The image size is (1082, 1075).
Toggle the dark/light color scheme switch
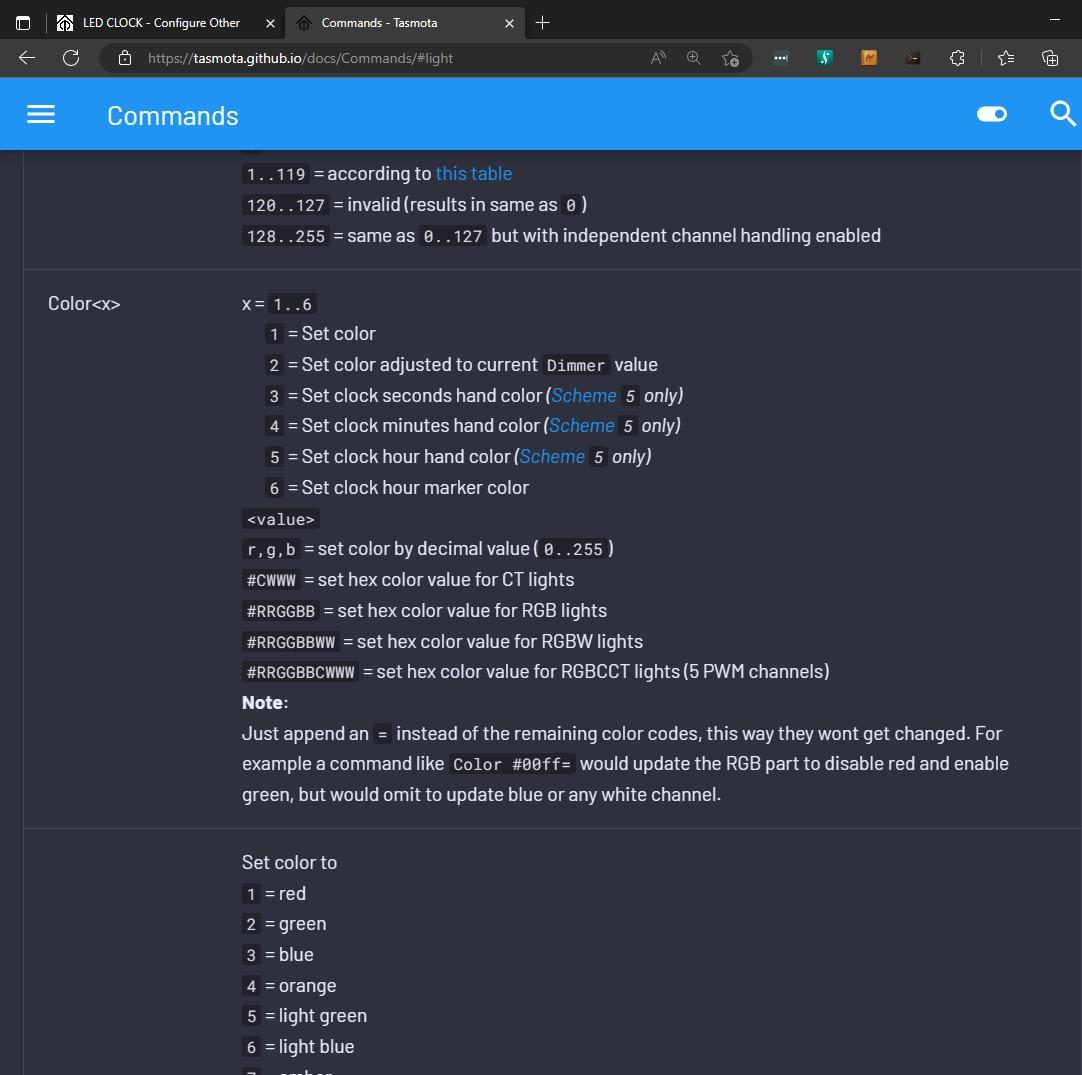991,114
